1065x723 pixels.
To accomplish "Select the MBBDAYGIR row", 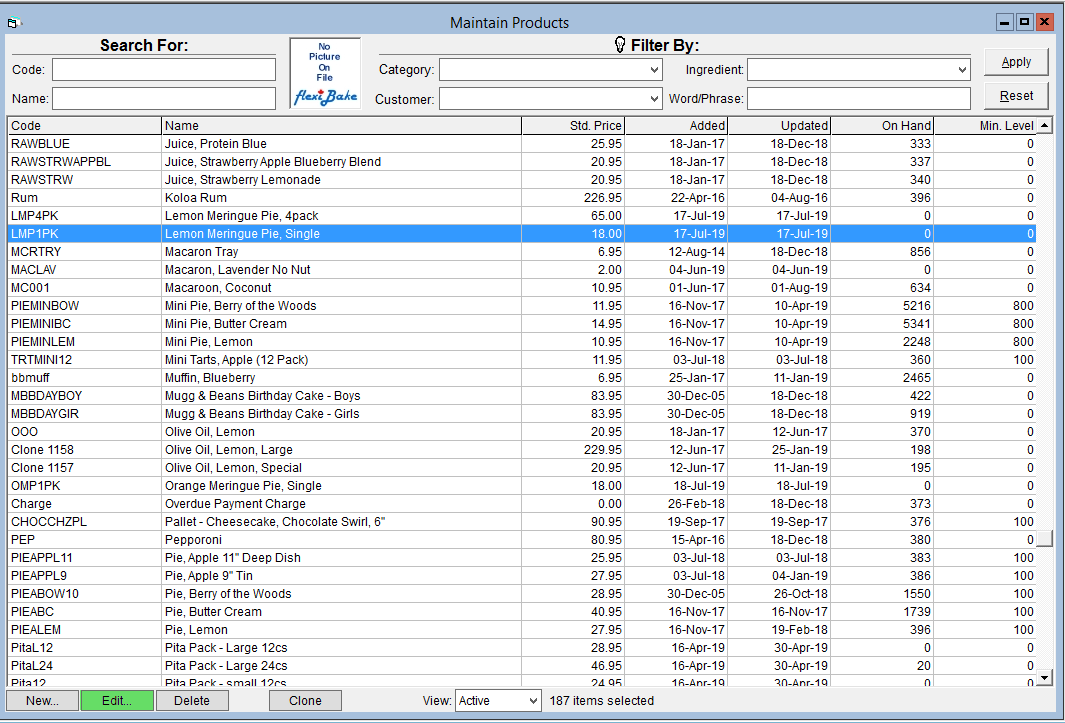I will [x=522, y=414].
